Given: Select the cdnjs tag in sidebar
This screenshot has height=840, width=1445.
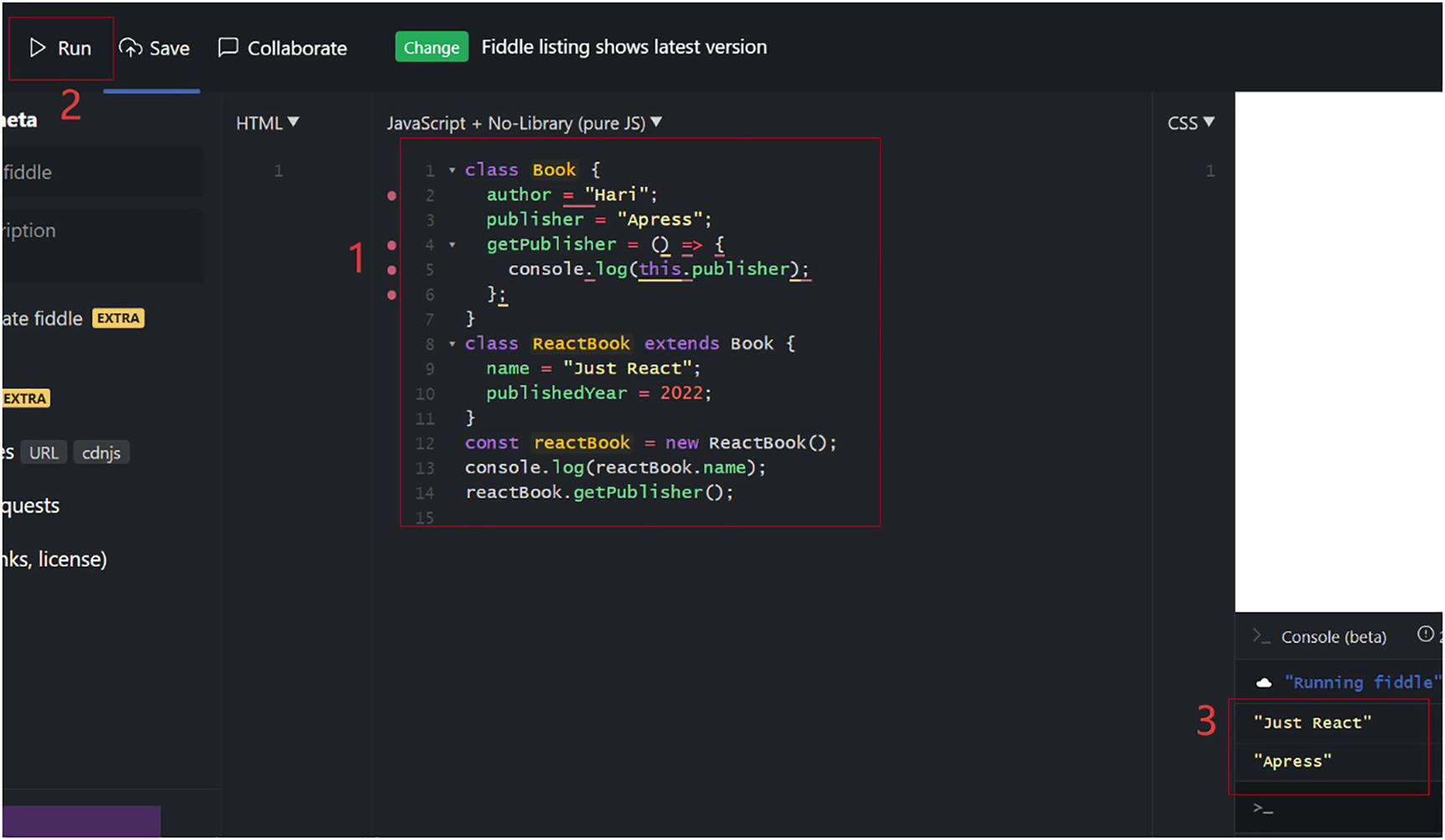Looking at the screenshot, I should click(x=101, y=453).
